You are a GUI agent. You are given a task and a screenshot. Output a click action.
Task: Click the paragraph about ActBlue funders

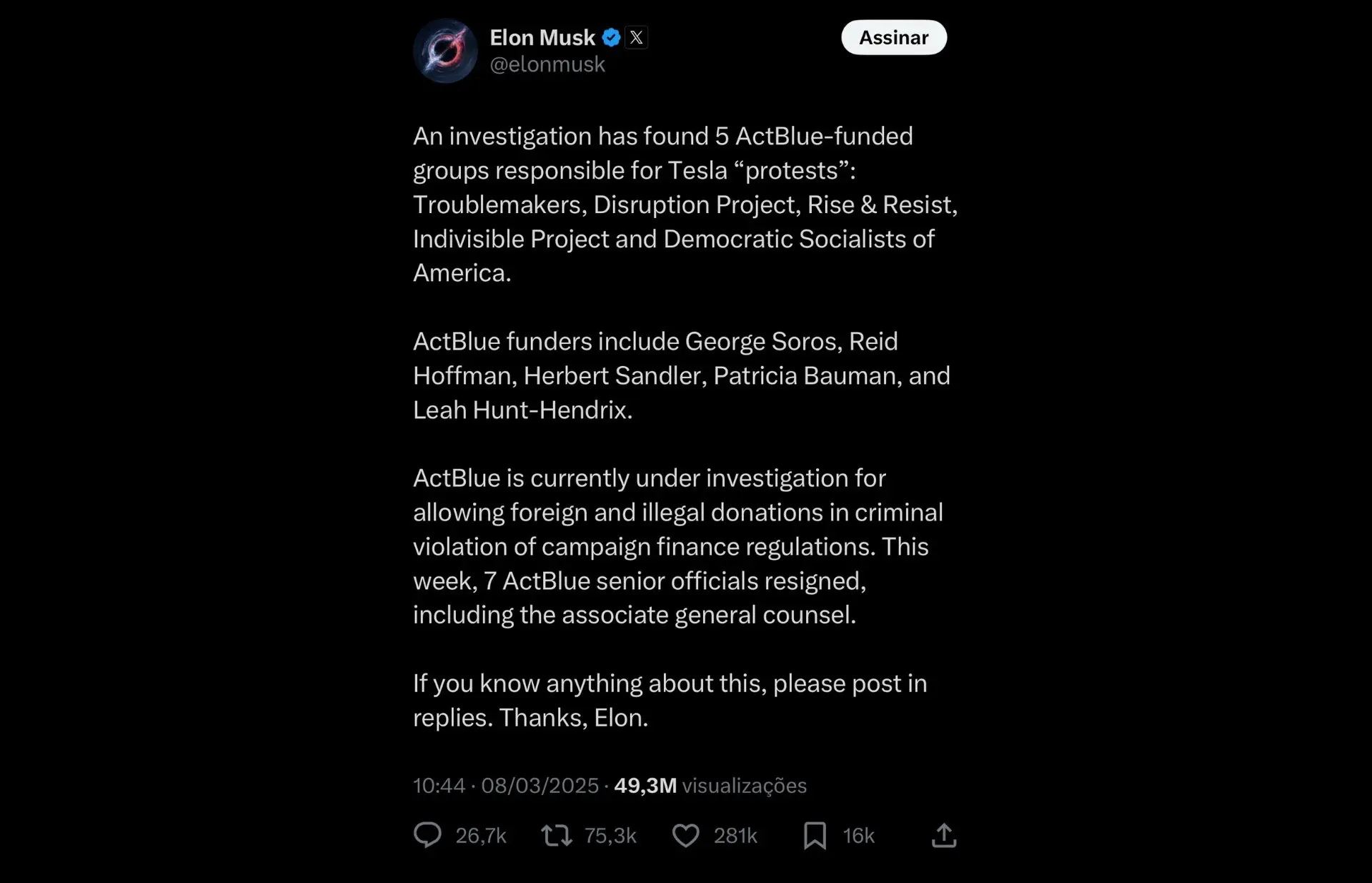point(682,375)
